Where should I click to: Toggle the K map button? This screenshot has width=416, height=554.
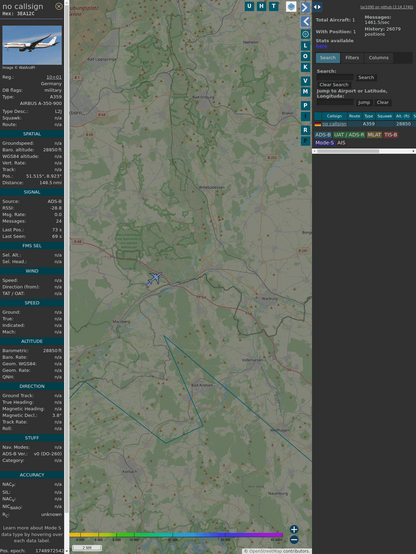click(x=305, y=67)
